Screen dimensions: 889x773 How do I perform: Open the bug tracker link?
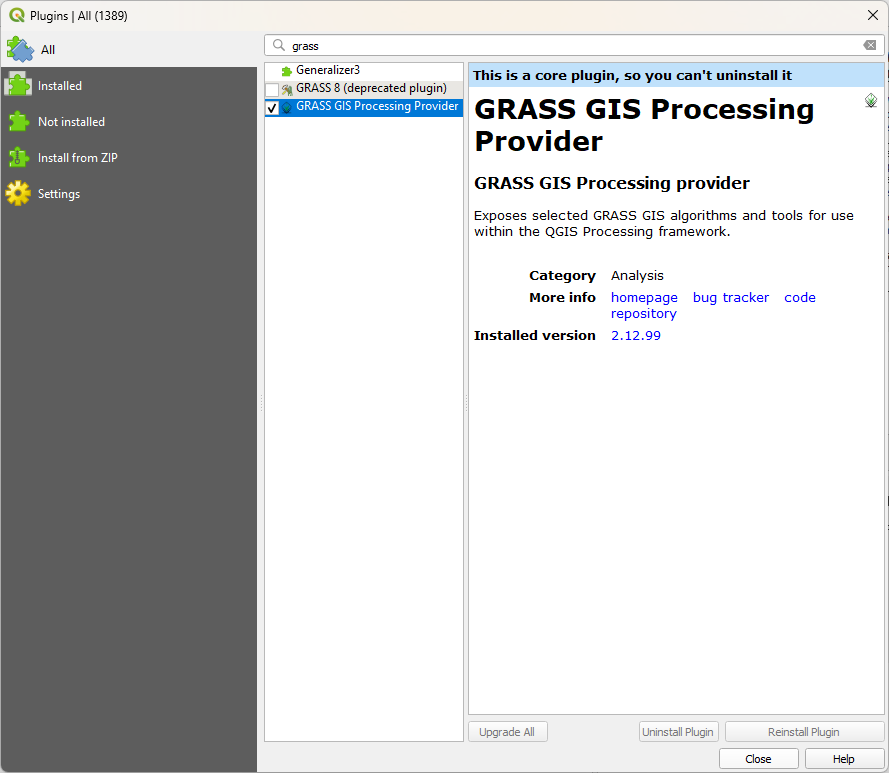click(731, 298)
